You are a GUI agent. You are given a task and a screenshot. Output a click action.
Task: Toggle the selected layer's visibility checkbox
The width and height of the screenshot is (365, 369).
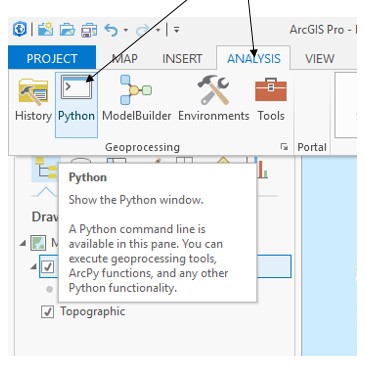[47, 266]
